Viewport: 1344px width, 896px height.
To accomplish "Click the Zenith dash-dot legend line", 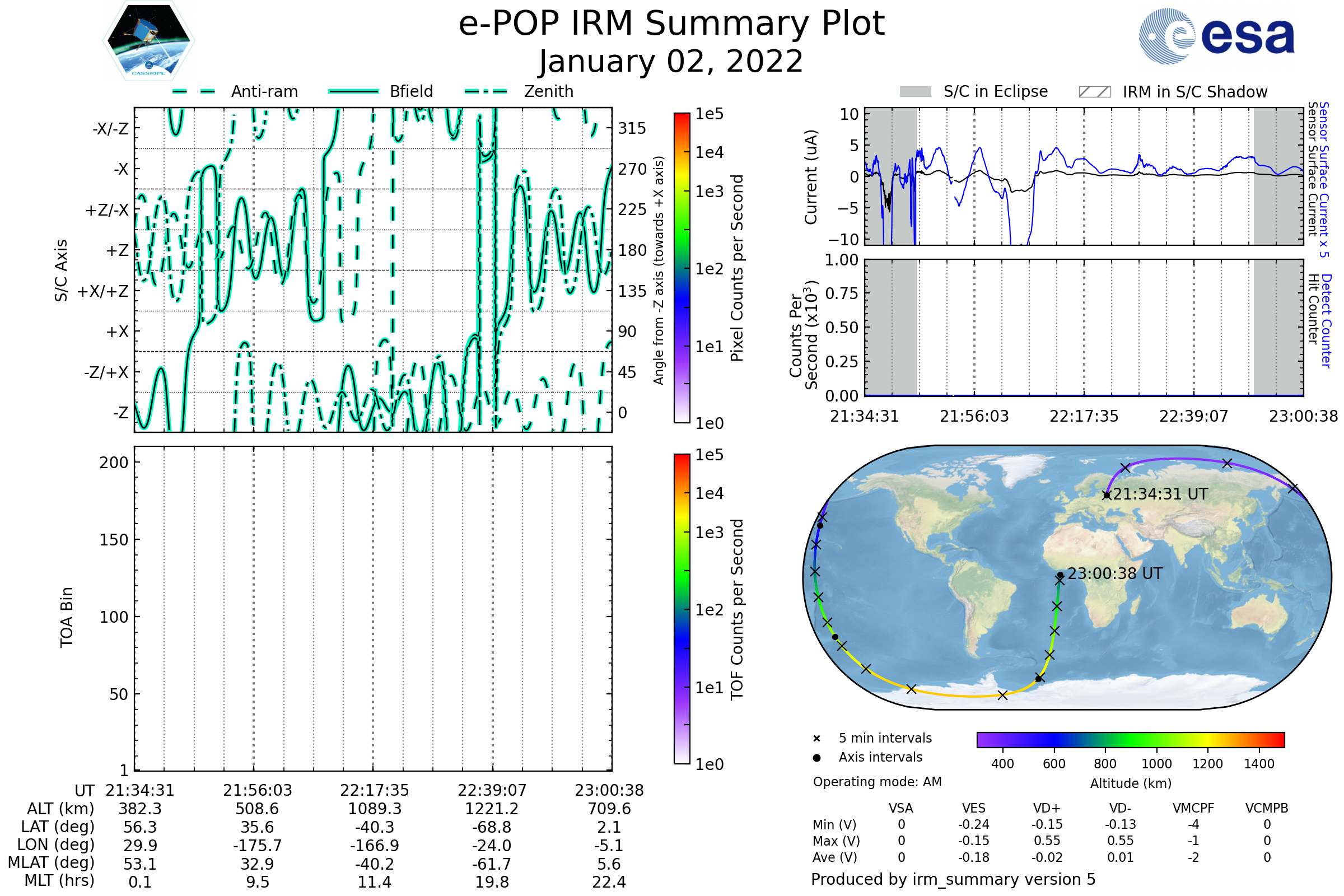I will (486, 91).
